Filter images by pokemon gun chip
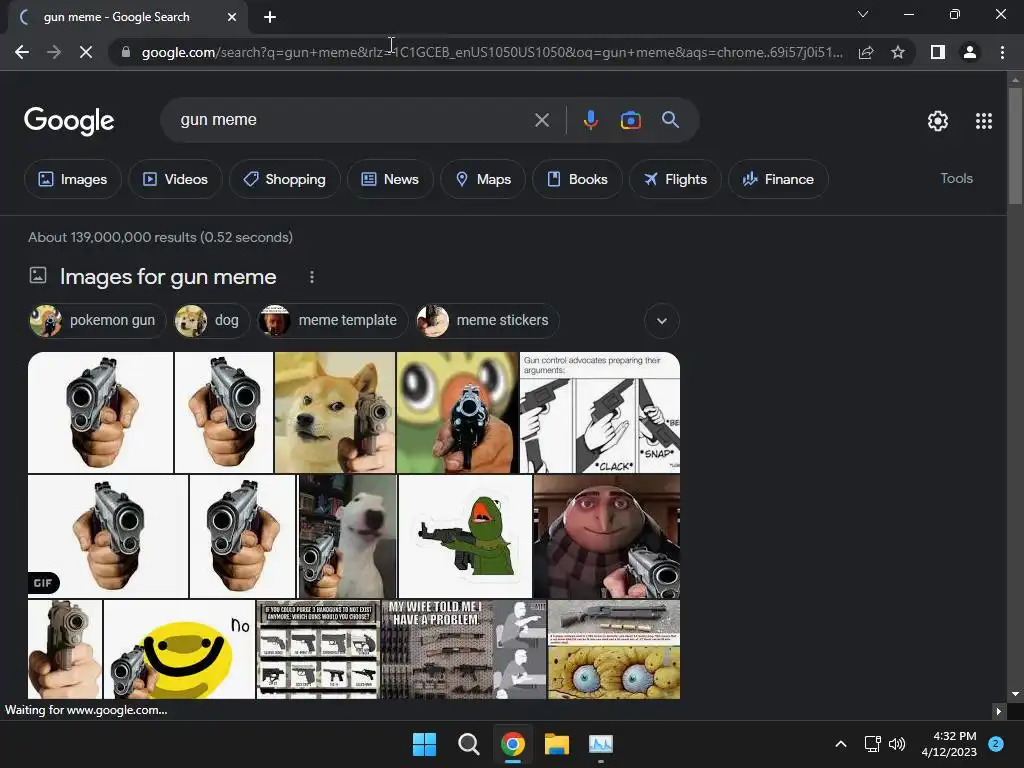The height and width of the screenshot is (768, 1024). click(x=97, y=321)
